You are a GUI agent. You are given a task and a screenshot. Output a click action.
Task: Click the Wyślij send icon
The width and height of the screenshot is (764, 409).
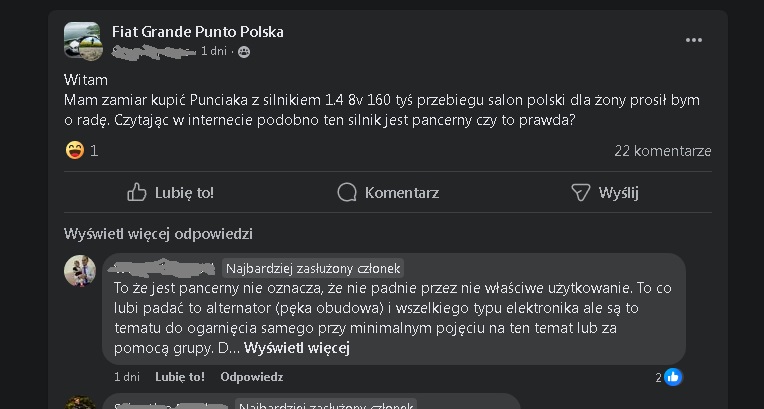pyautogui.click(x=580, y=192)
